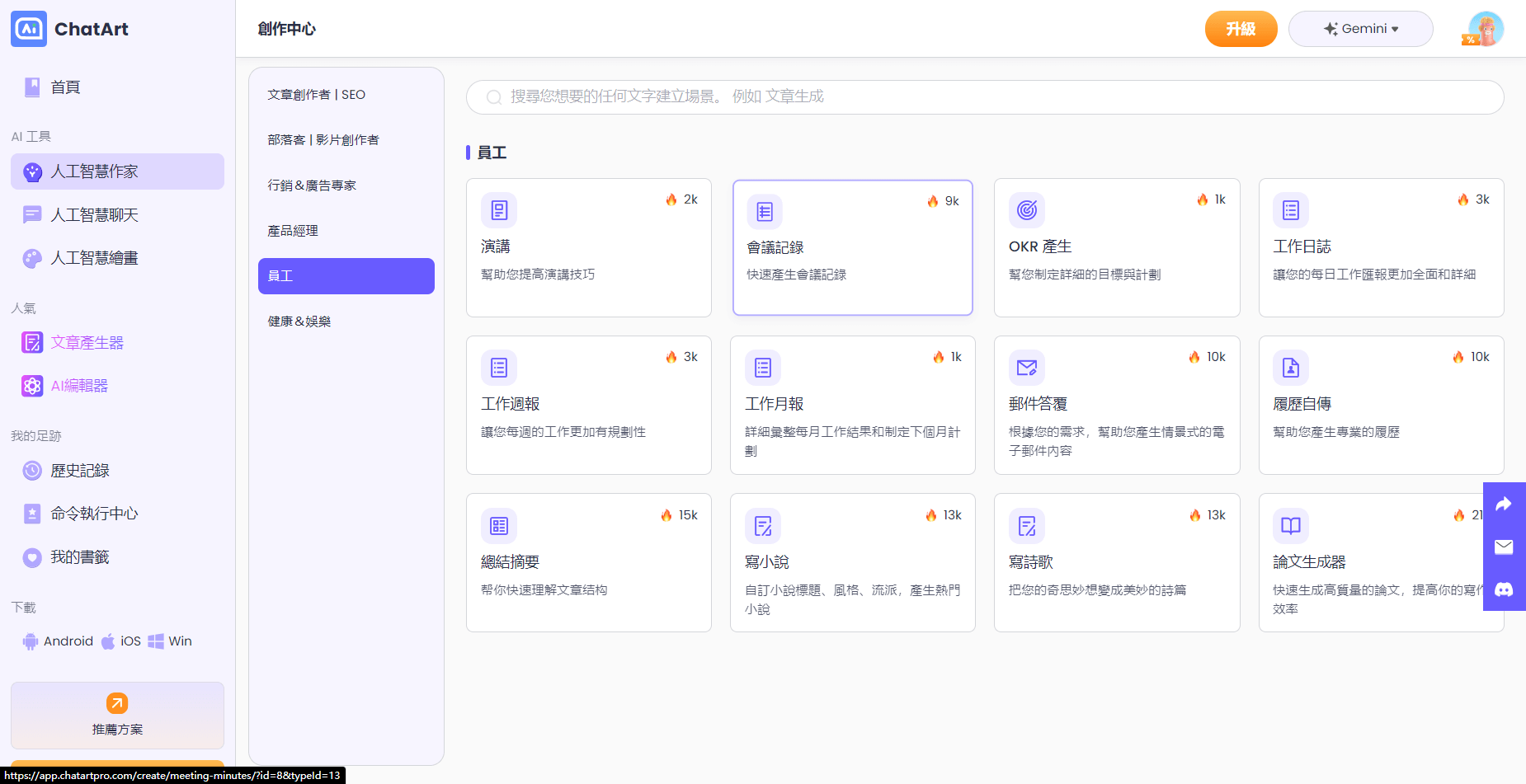
Task: Click 幫助您產生專業的履歷 text
Action: (1336, 432)
